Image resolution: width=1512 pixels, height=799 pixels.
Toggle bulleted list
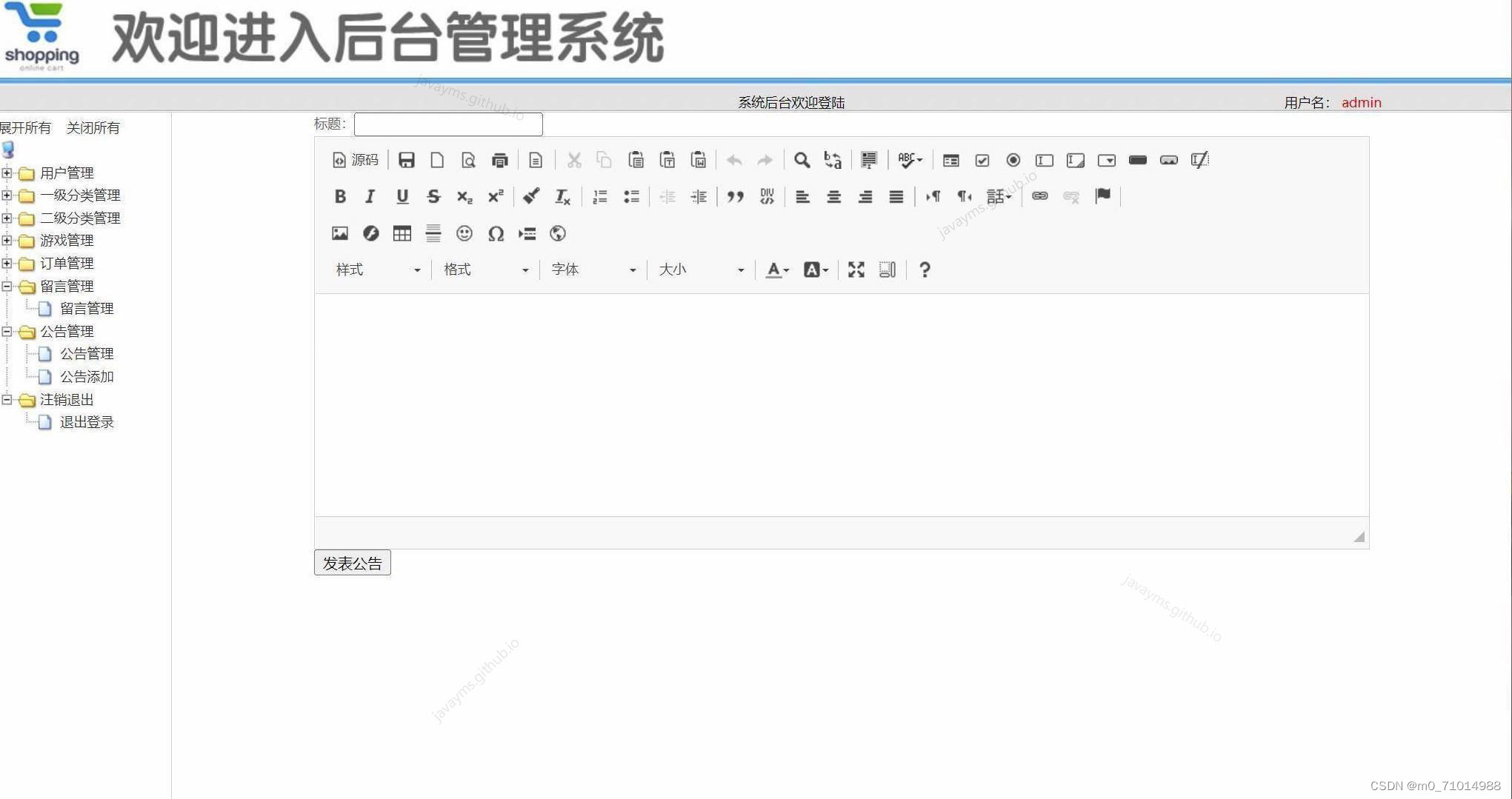coord(631,196)
